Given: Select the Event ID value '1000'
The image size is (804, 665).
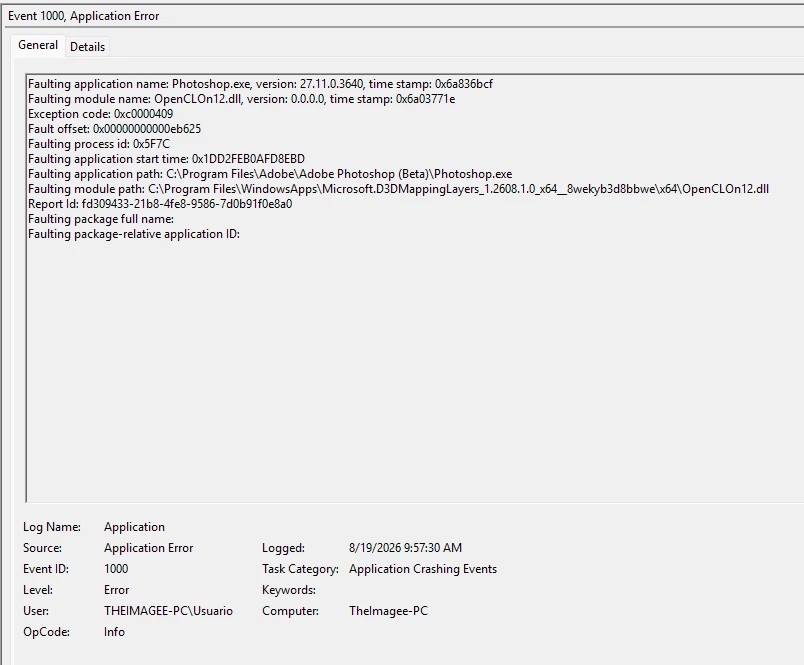Looking at the screenshot, I should (116, 569).
